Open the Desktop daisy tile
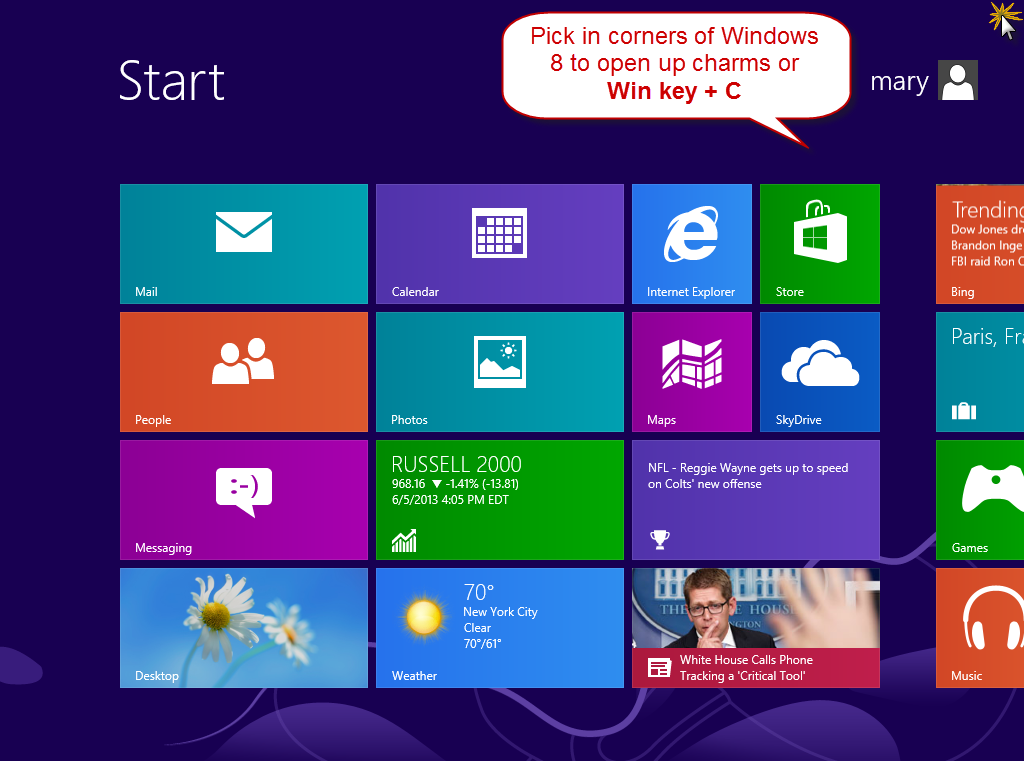 point(244,628)
